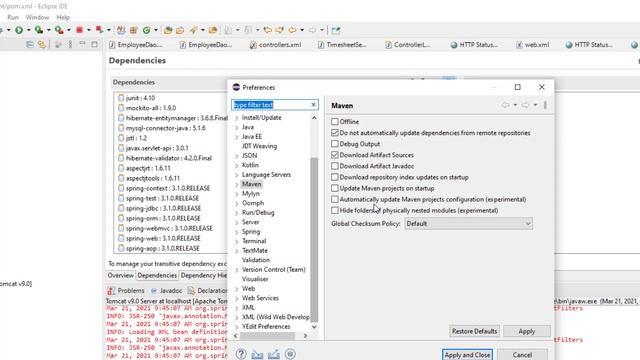Image resolution: width=640 pixels, height=360 pixels.
Task: Click the Coverage run icon in toolbar
Action: (x=38, y=30)
